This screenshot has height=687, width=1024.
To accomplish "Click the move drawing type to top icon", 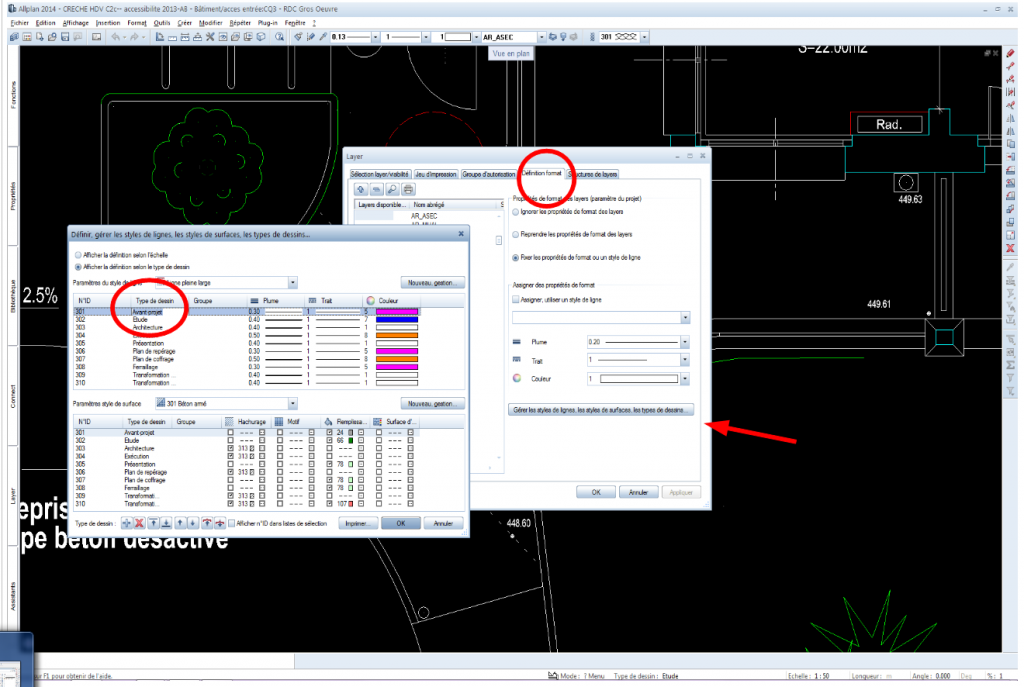I will click(x=153, y=523).
